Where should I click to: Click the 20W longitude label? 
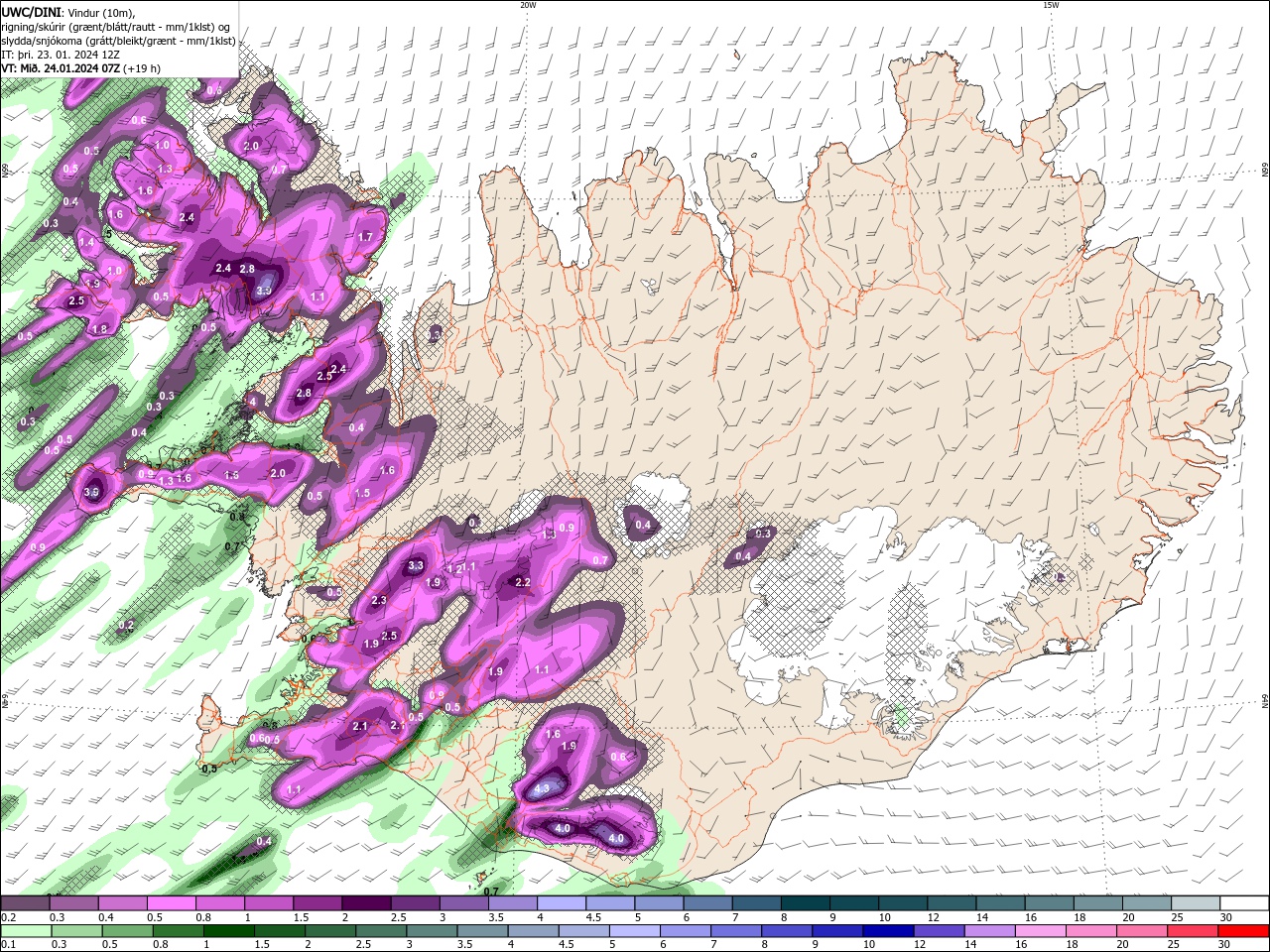(528, 5)
